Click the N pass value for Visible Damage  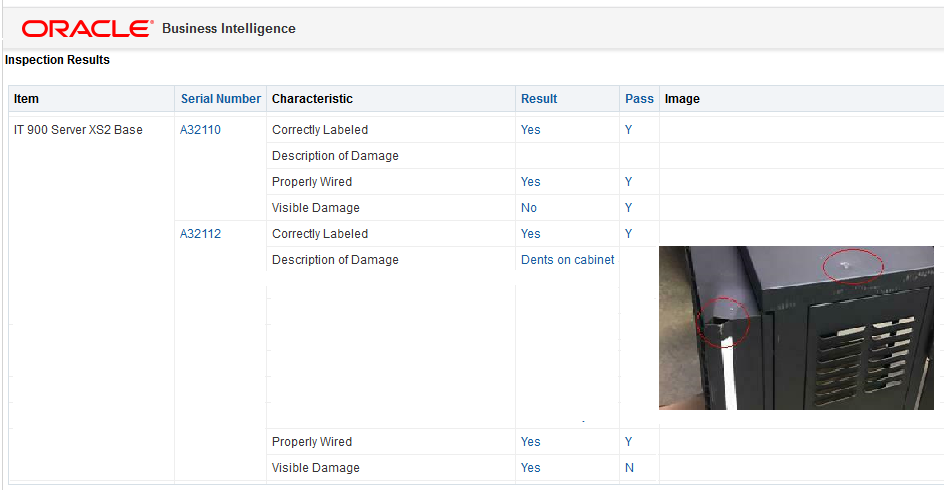point(629,468)
